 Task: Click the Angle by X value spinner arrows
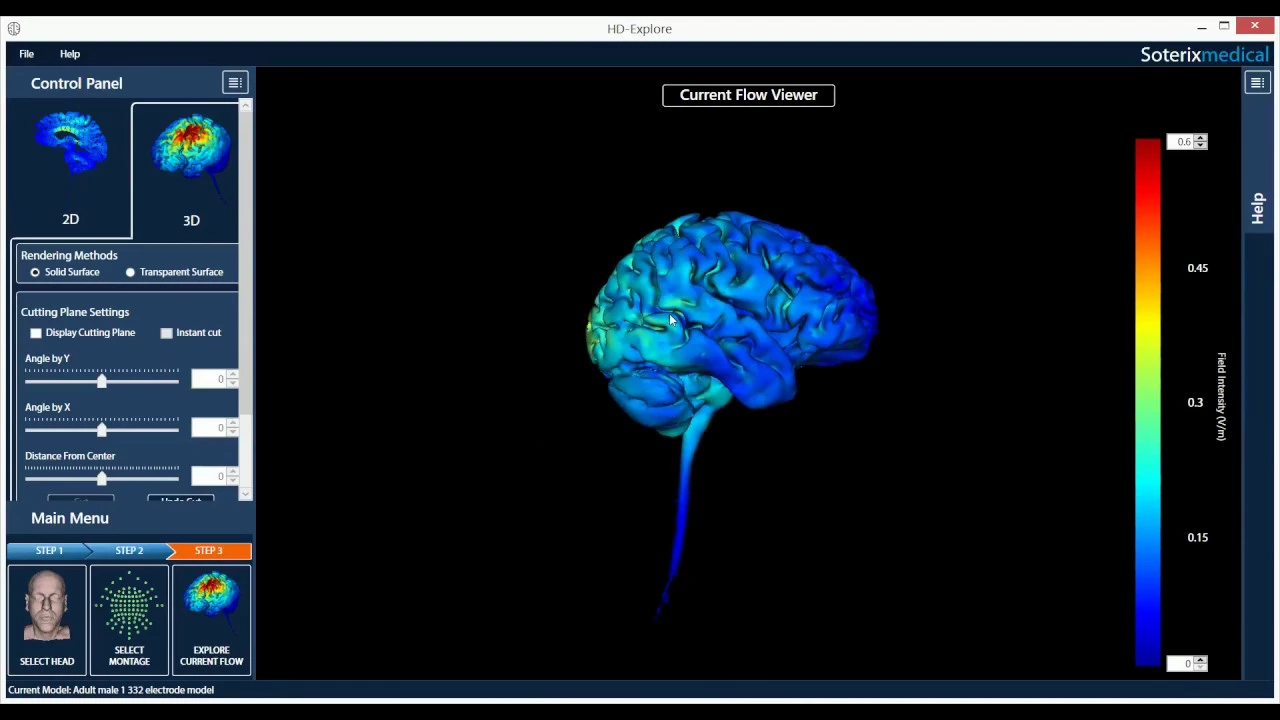(233, 428)
